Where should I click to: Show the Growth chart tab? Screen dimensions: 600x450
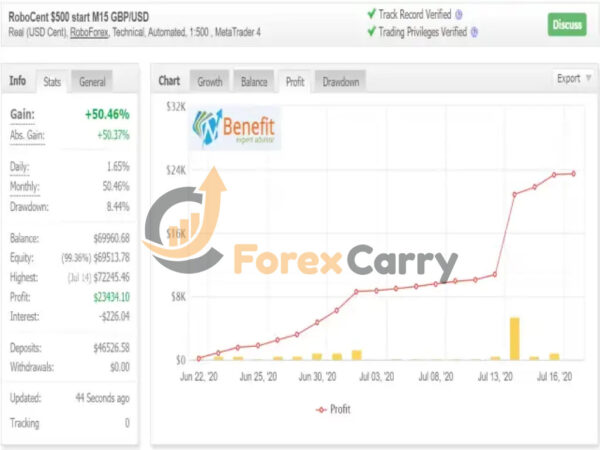coord(210,81)
